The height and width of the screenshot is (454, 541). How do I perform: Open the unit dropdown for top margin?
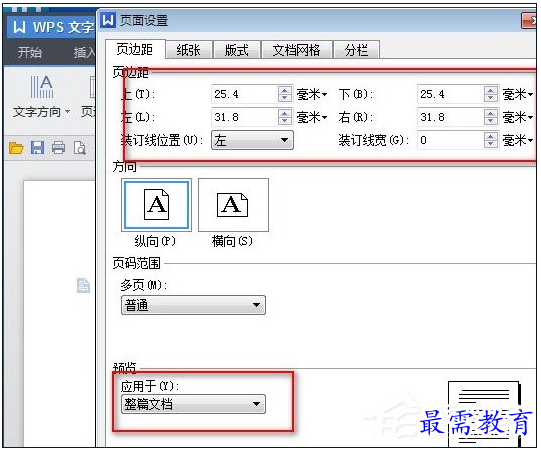point(312,94)
